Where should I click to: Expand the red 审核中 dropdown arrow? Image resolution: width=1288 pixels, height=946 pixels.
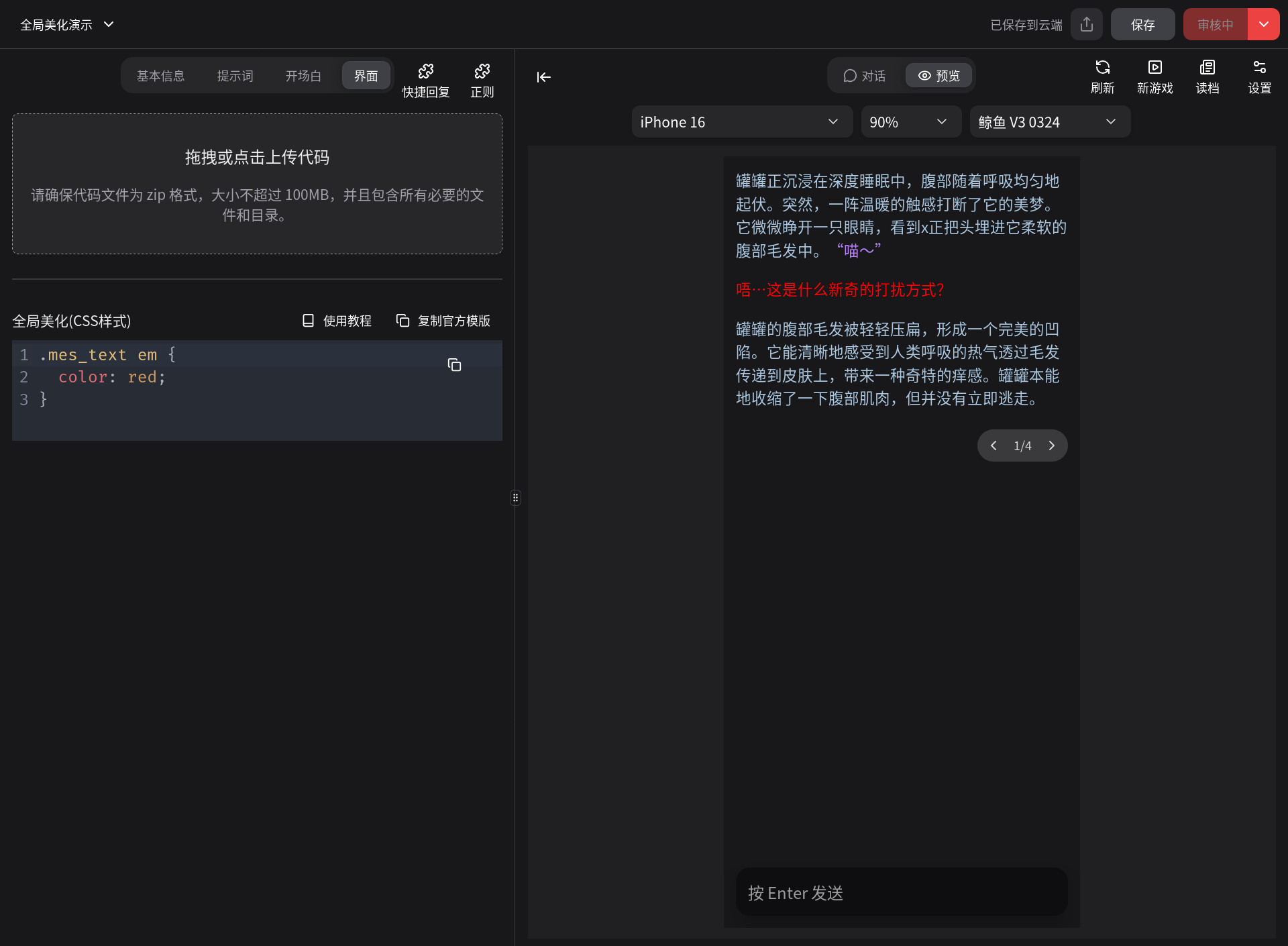coord(1263,25)
